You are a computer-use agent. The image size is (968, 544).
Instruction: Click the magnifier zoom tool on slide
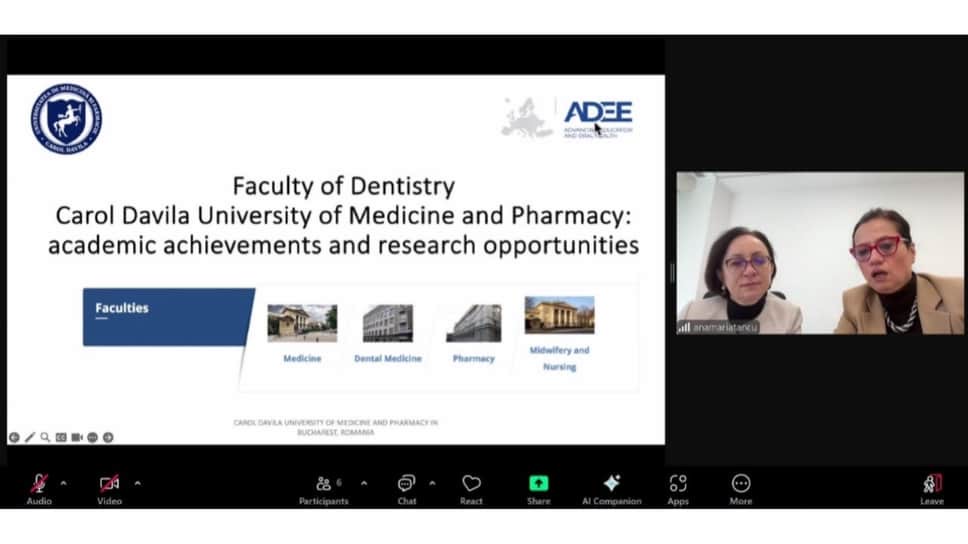[x=45, y=437]
